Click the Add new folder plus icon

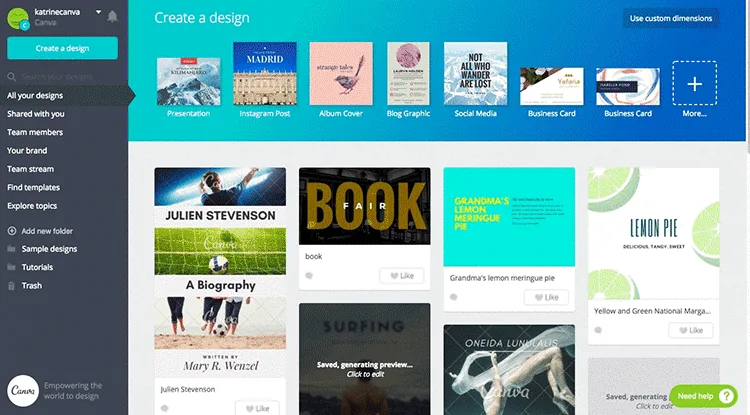pyautogui.click(x=11, y=231)
